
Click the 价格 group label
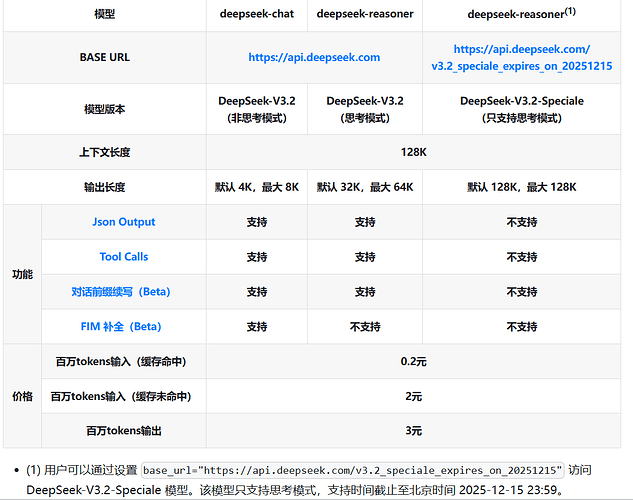coord(22,396)
